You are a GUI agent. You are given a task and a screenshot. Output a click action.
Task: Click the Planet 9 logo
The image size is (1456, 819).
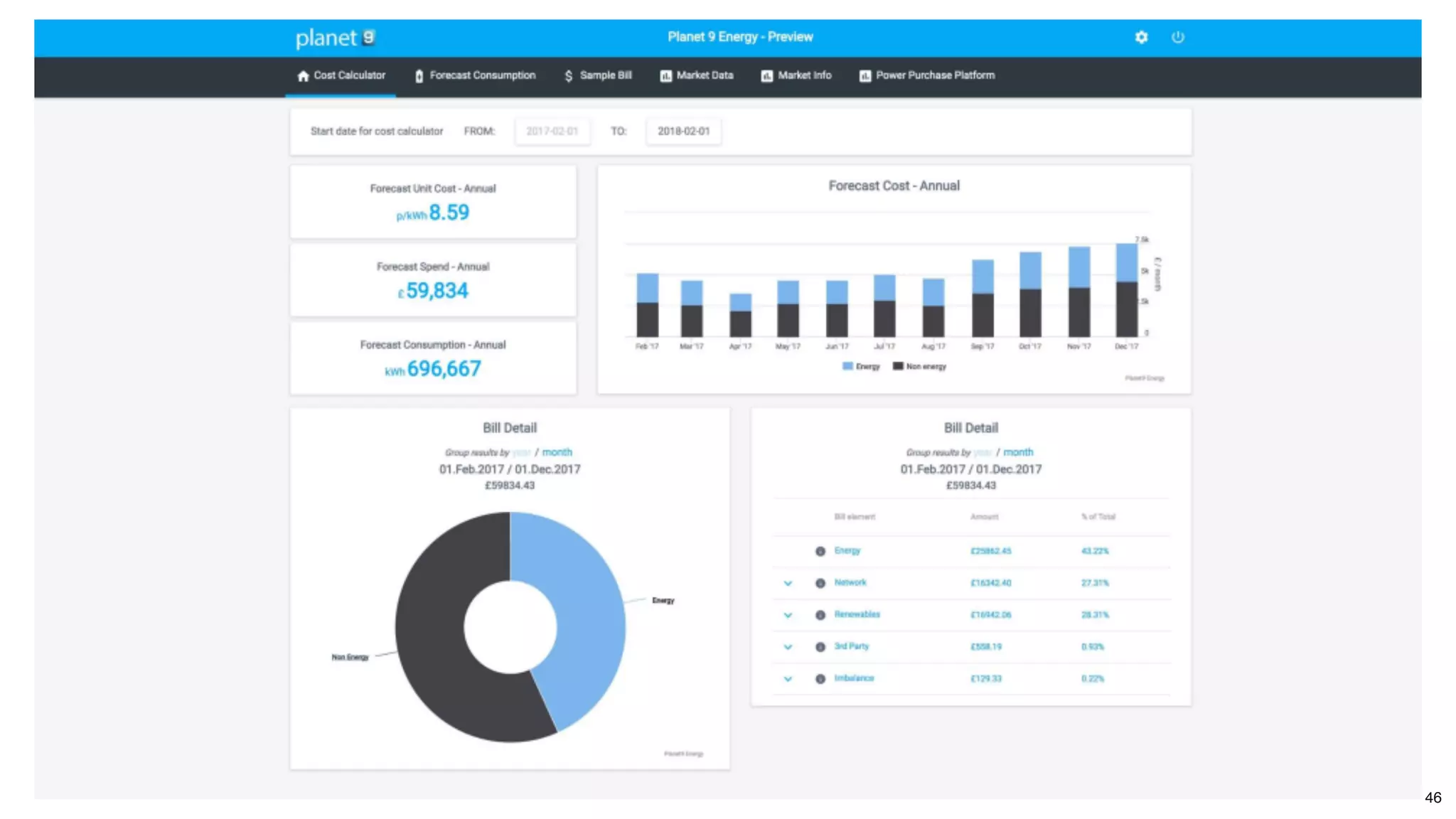tap(335, 38)
